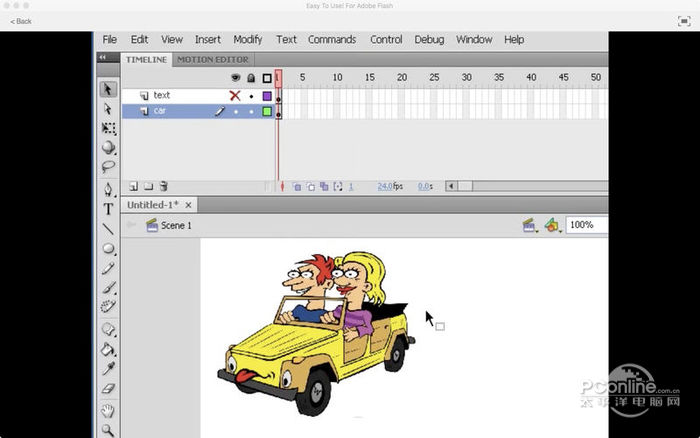Select the Eraser tool
The height and width of the screenshot is (438, 700).
[x=108, y=388]
